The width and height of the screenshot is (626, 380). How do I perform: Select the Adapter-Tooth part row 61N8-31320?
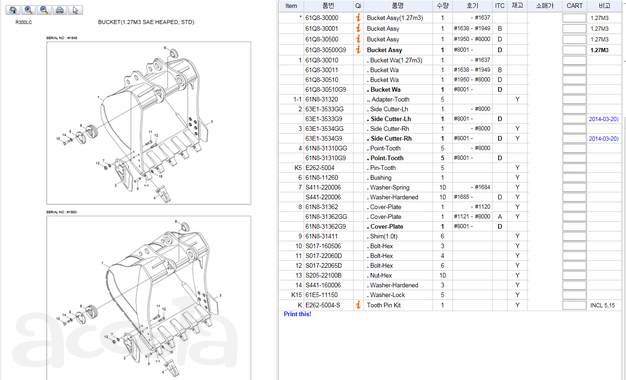pos(450,99)
